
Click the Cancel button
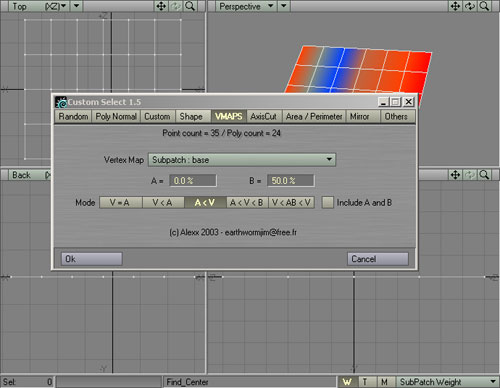coord(378,259)
